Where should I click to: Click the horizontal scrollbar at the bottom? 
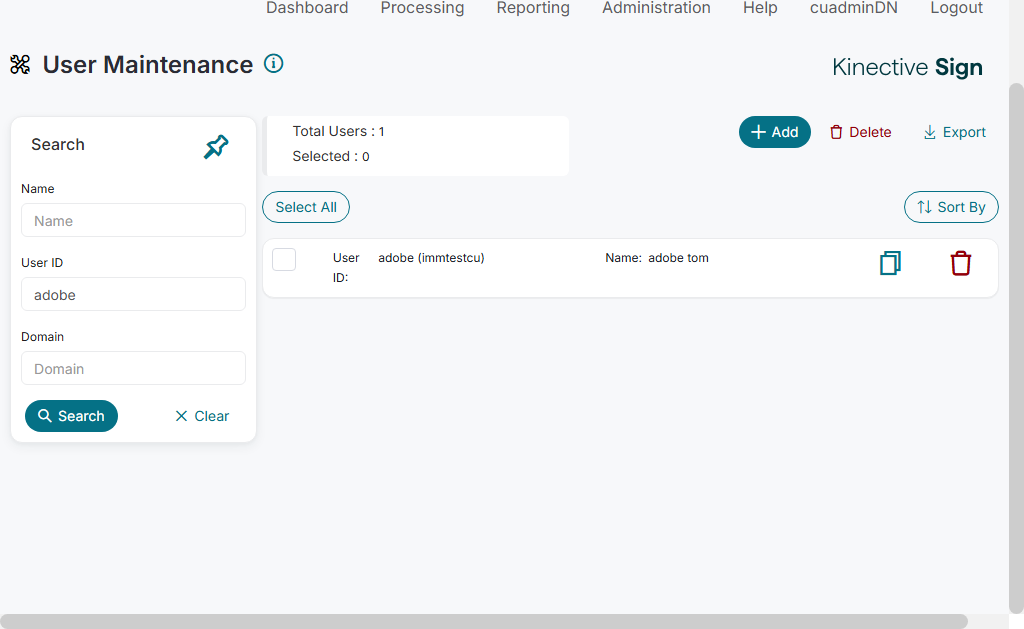click(x=484, y=621)
